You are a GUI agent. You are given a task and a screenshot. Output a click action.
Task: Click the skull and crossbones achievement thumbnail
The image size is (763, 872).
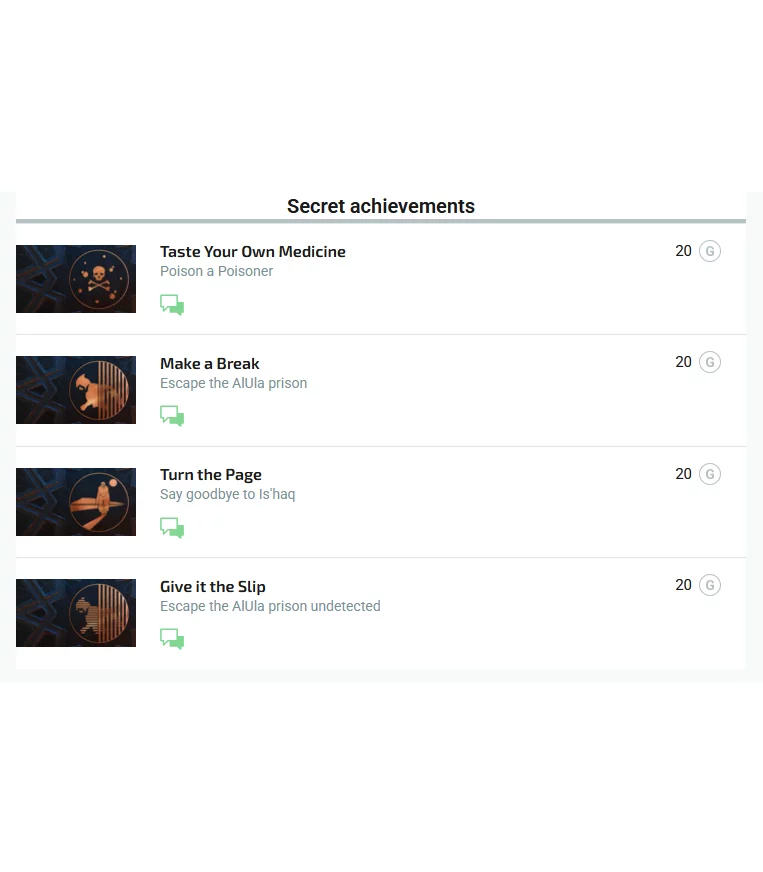(76, 279)
